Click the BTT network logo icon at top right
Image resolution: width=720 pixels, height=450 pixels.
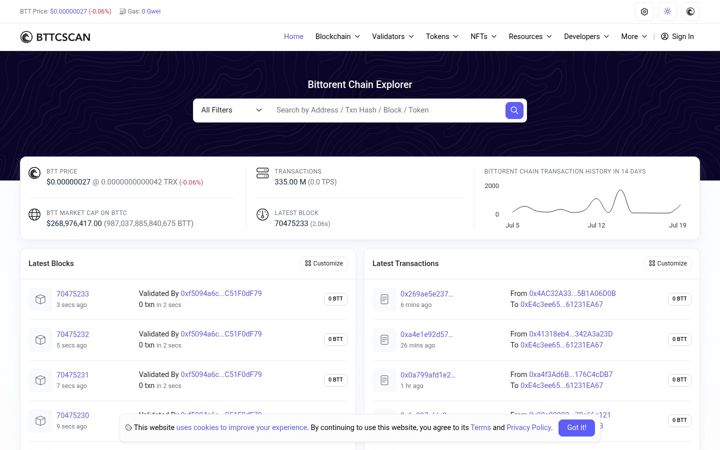coord(690,11)
